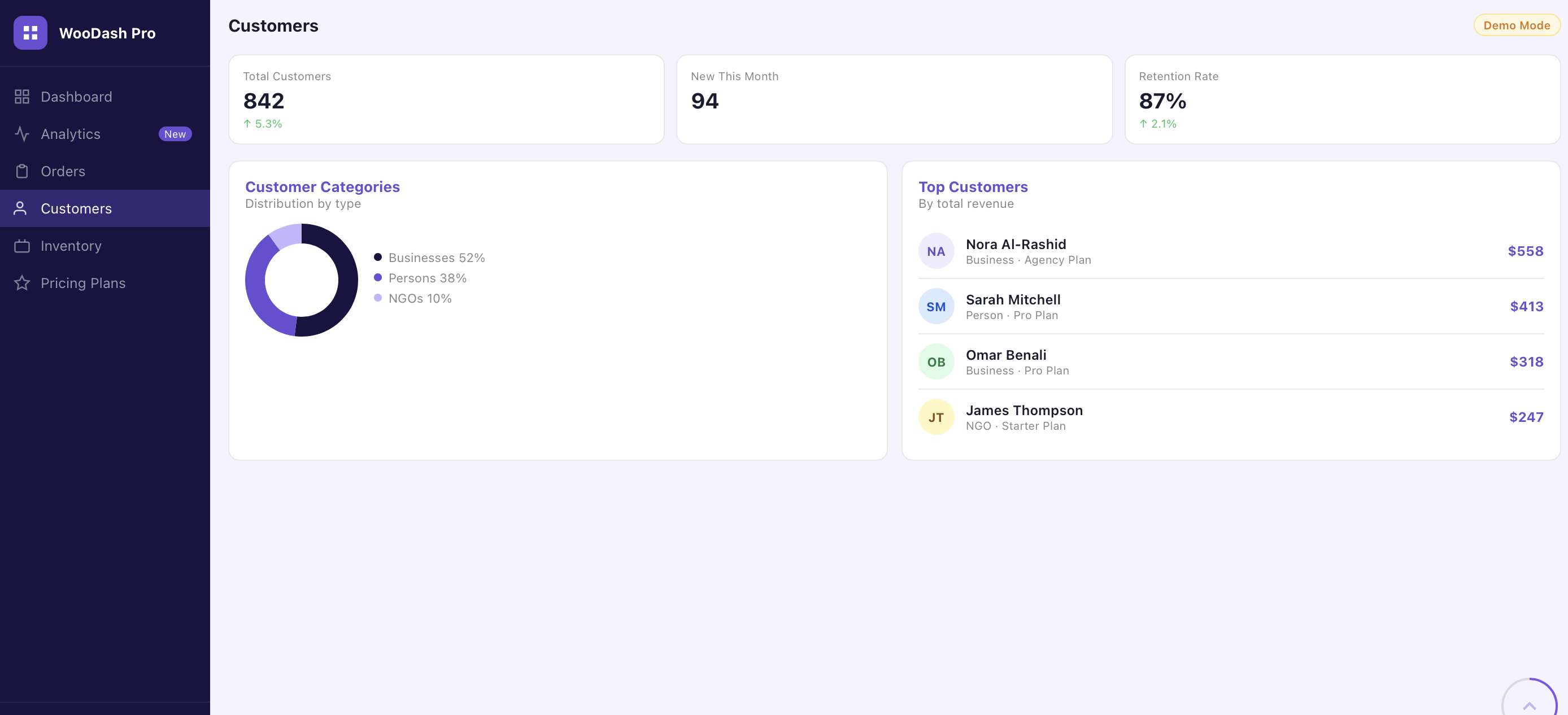Click the Inventory box icon
Screen dimensions: 1568x715
(x=22, y=246)
